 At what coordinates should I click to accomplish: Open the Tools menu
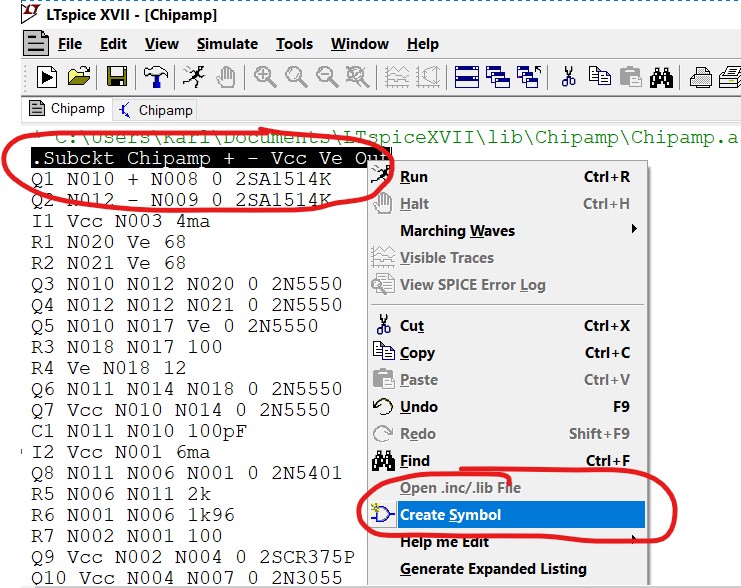[294, 44]
